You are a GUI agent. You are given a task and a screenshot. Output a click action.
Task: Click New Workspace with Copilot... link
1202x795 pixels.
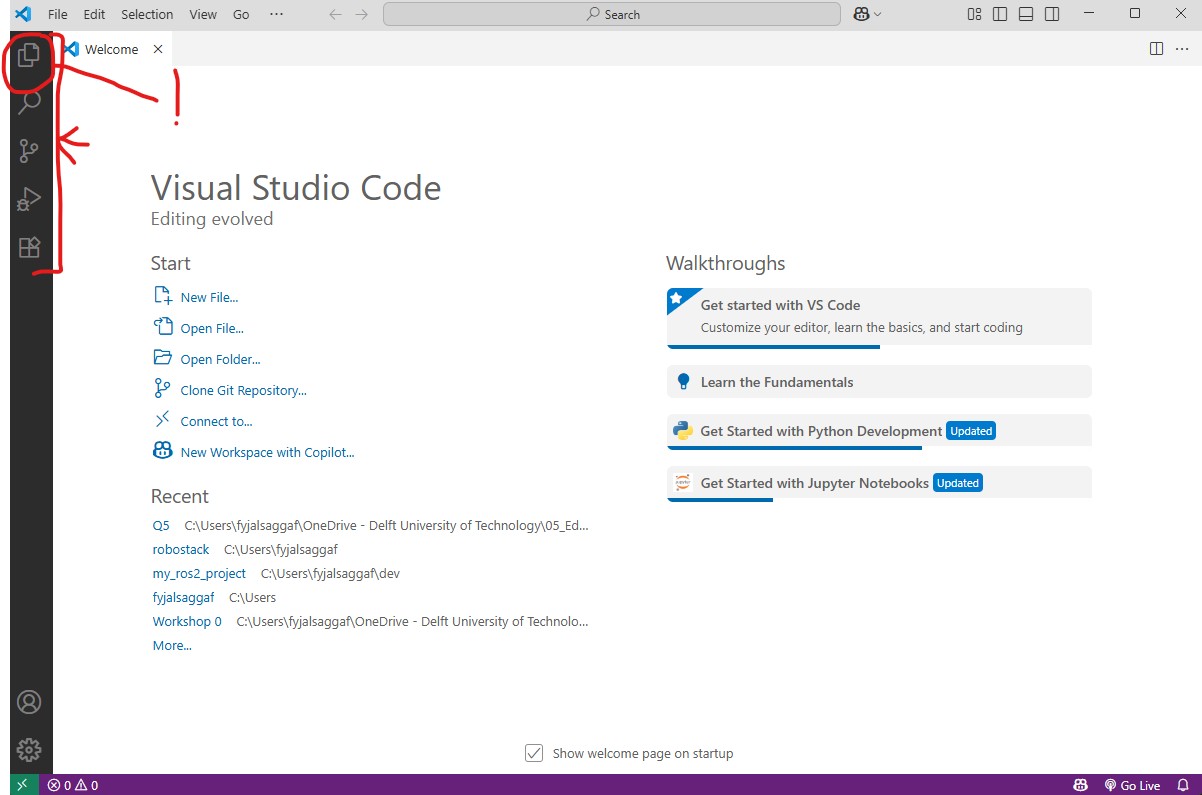click(267, 452)
